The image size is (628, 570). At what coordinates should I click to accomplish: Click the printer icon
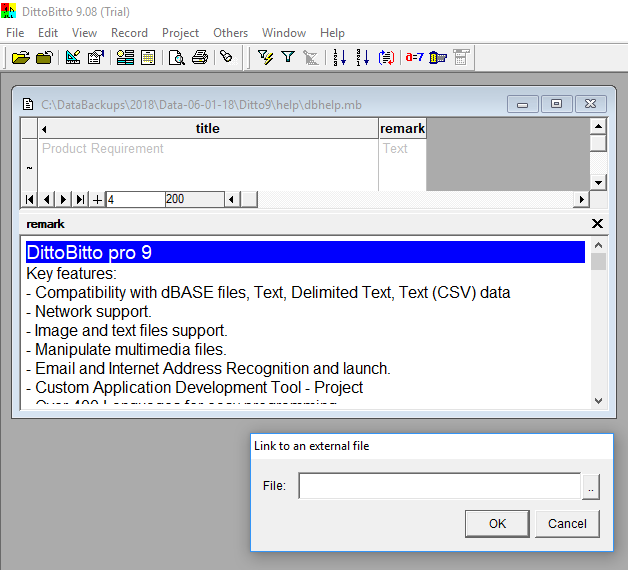coord(200,58)
